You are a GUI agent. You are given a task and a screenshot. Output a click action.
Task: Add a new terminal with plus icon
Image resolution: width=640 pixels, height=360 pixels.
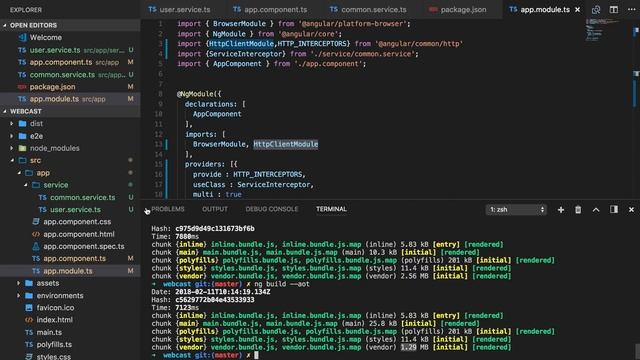[561, 209]
